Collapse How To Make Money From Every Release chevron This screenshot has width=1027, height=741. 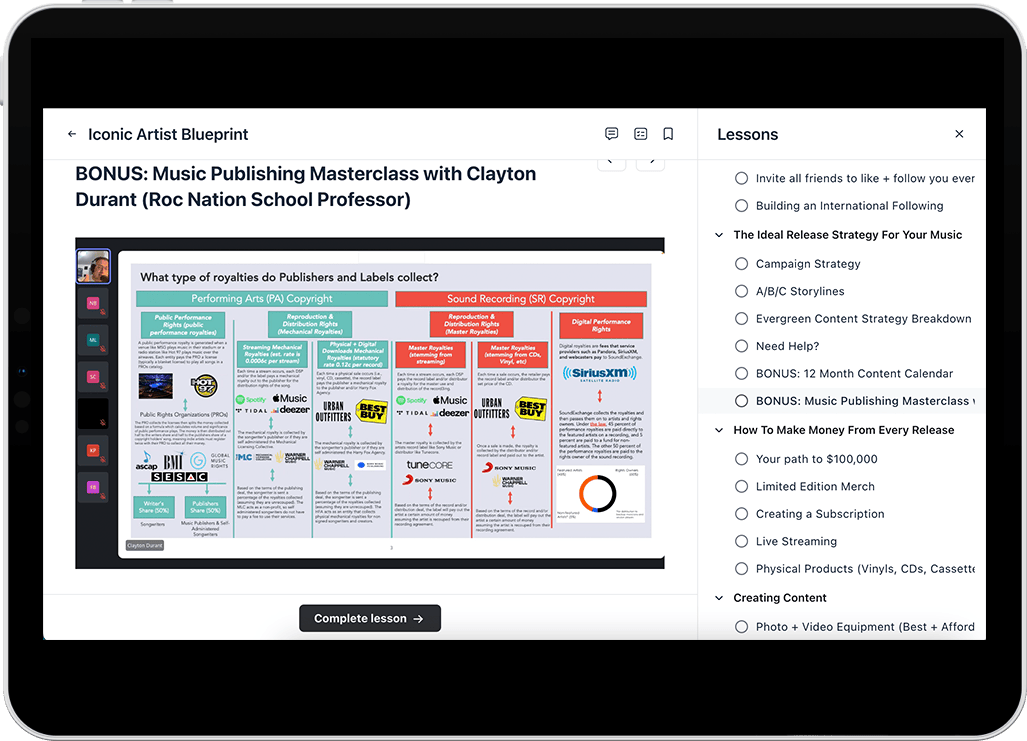coord(719,430)
